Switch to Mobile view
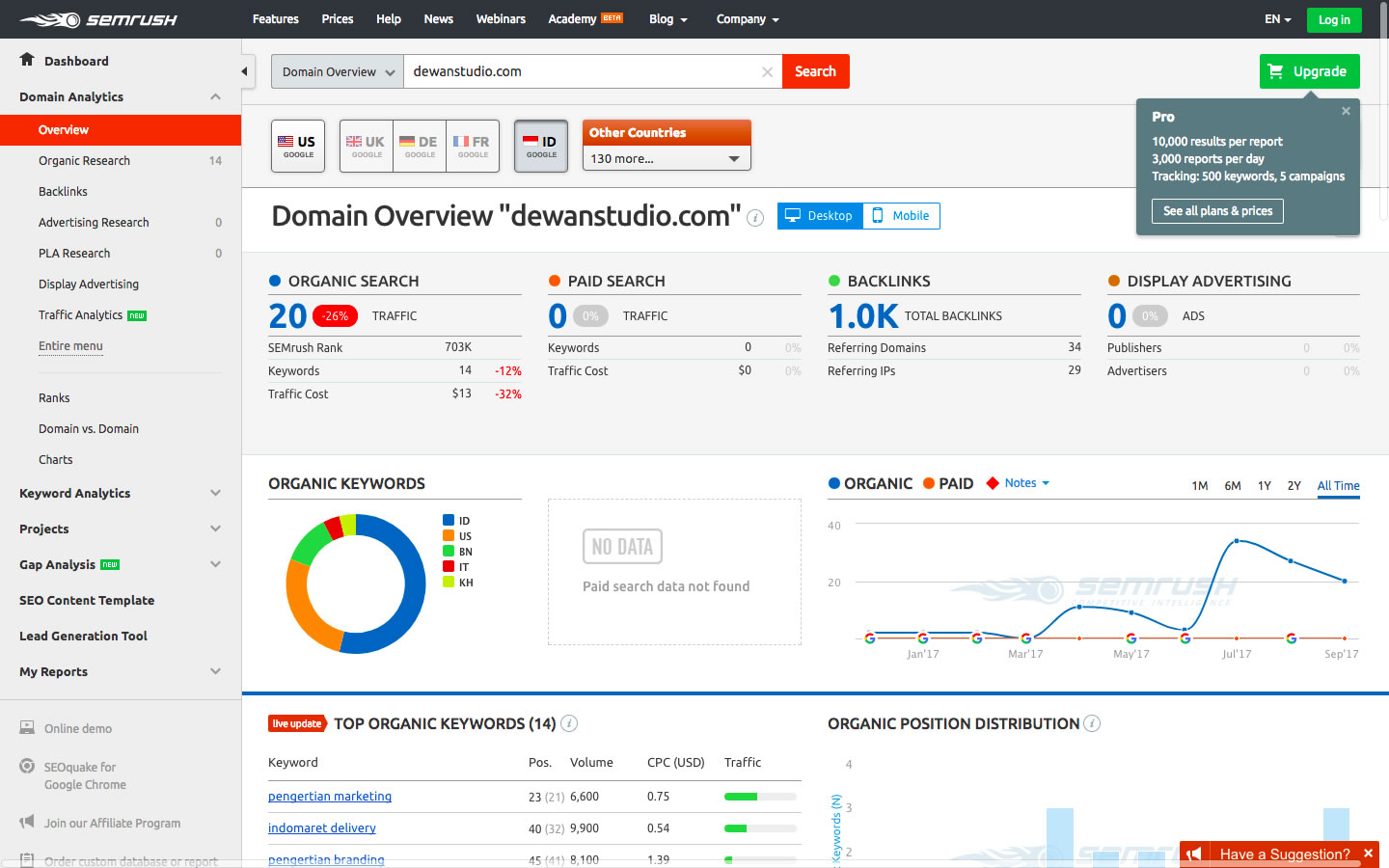This screenshot has width=1389, height=868. (901, 216)
